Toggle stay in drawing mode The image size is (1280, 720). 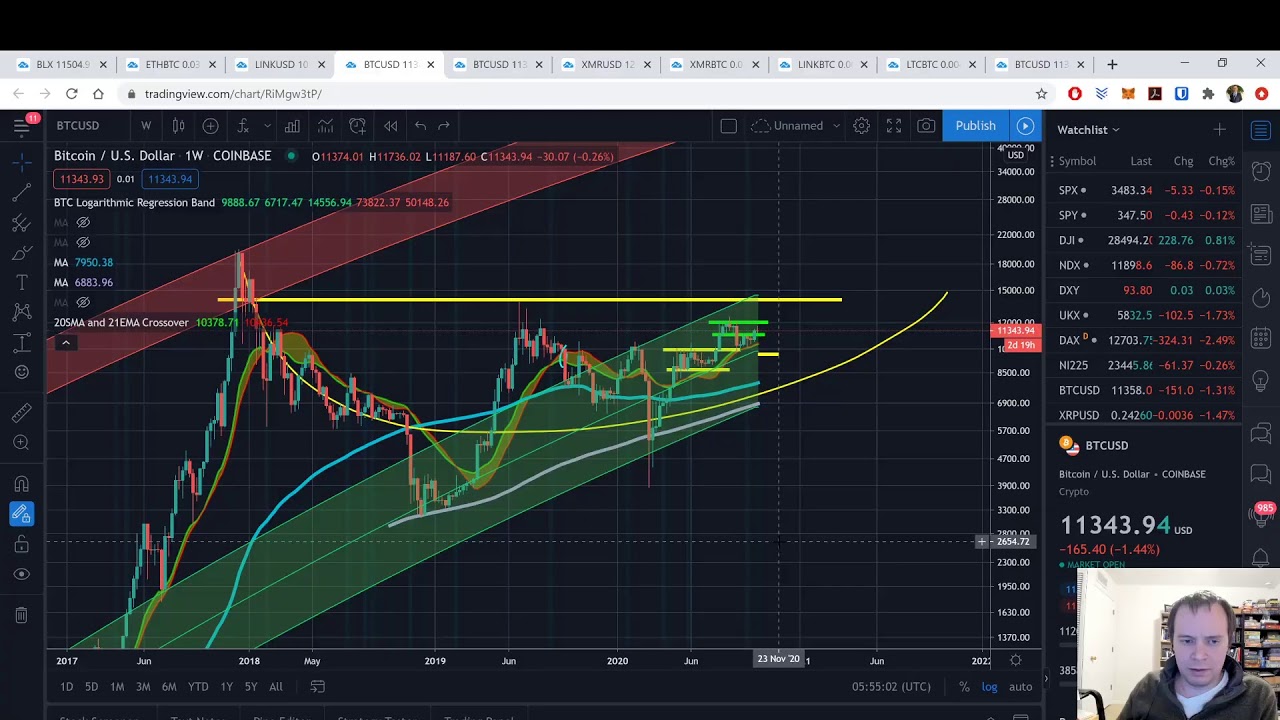[x=21, y=514]
